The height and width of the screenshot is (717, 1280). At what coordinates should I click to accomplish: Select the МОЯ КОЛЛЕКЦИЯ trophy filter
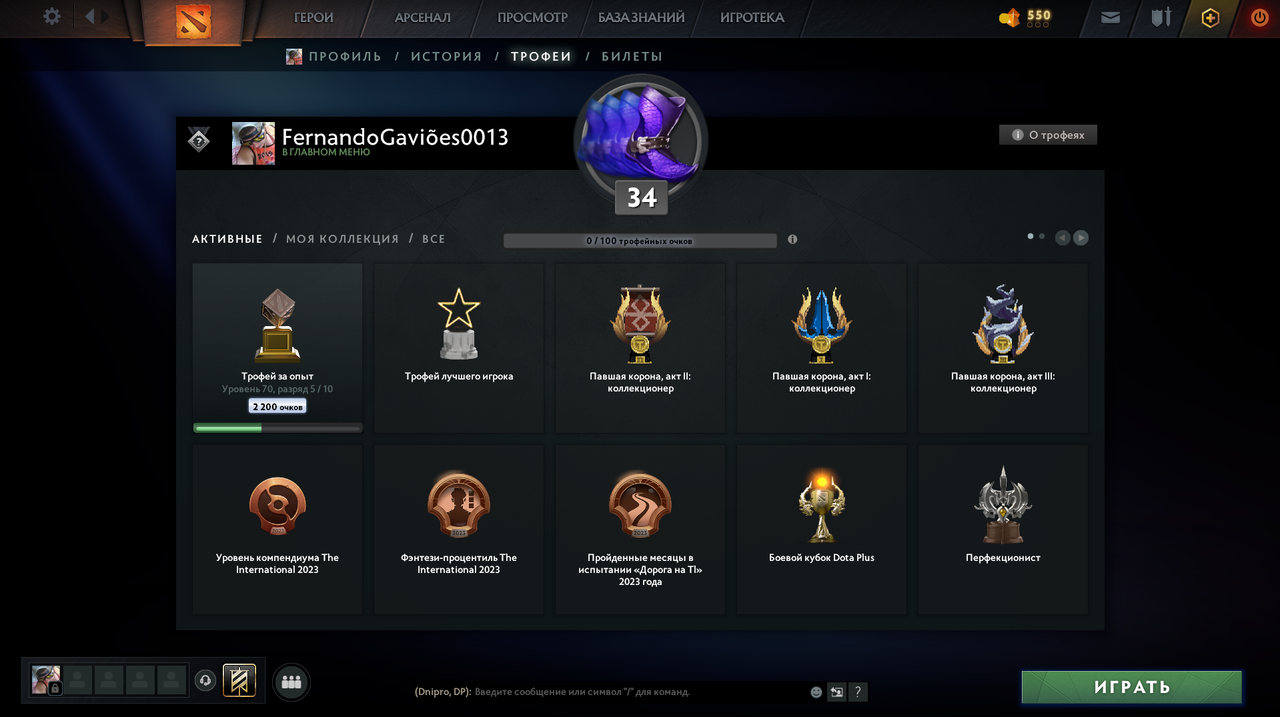(342, 239)
